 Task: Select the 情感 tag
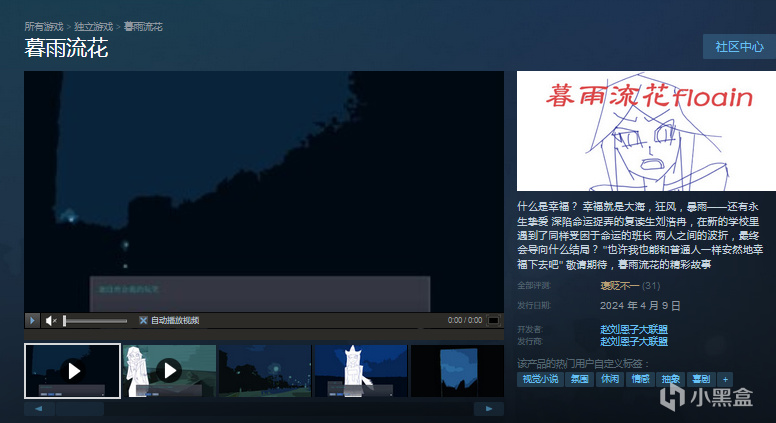(640, 379)
